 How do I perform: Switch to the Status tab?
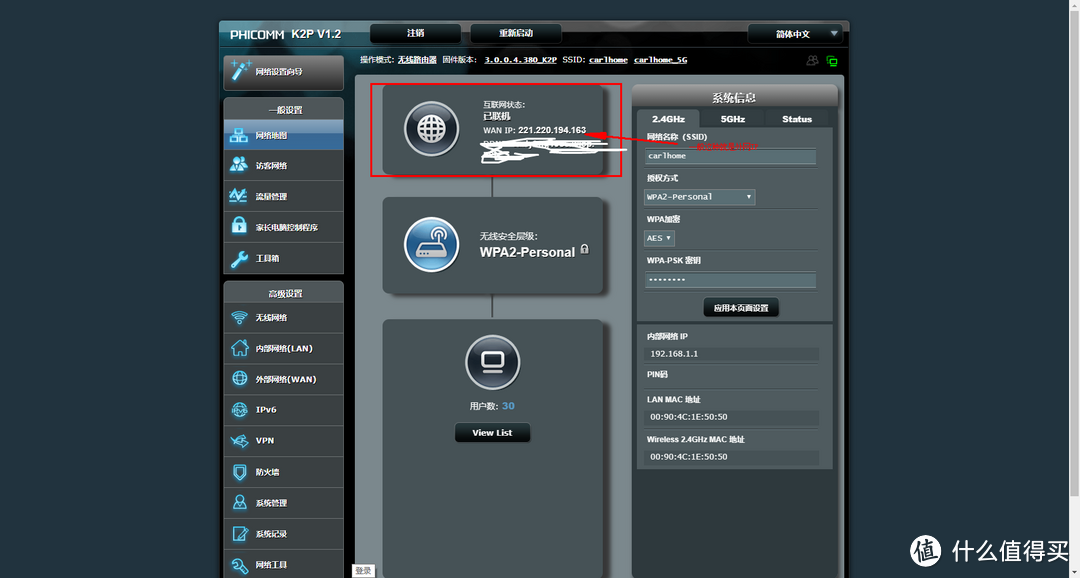(x=797, y=119)
